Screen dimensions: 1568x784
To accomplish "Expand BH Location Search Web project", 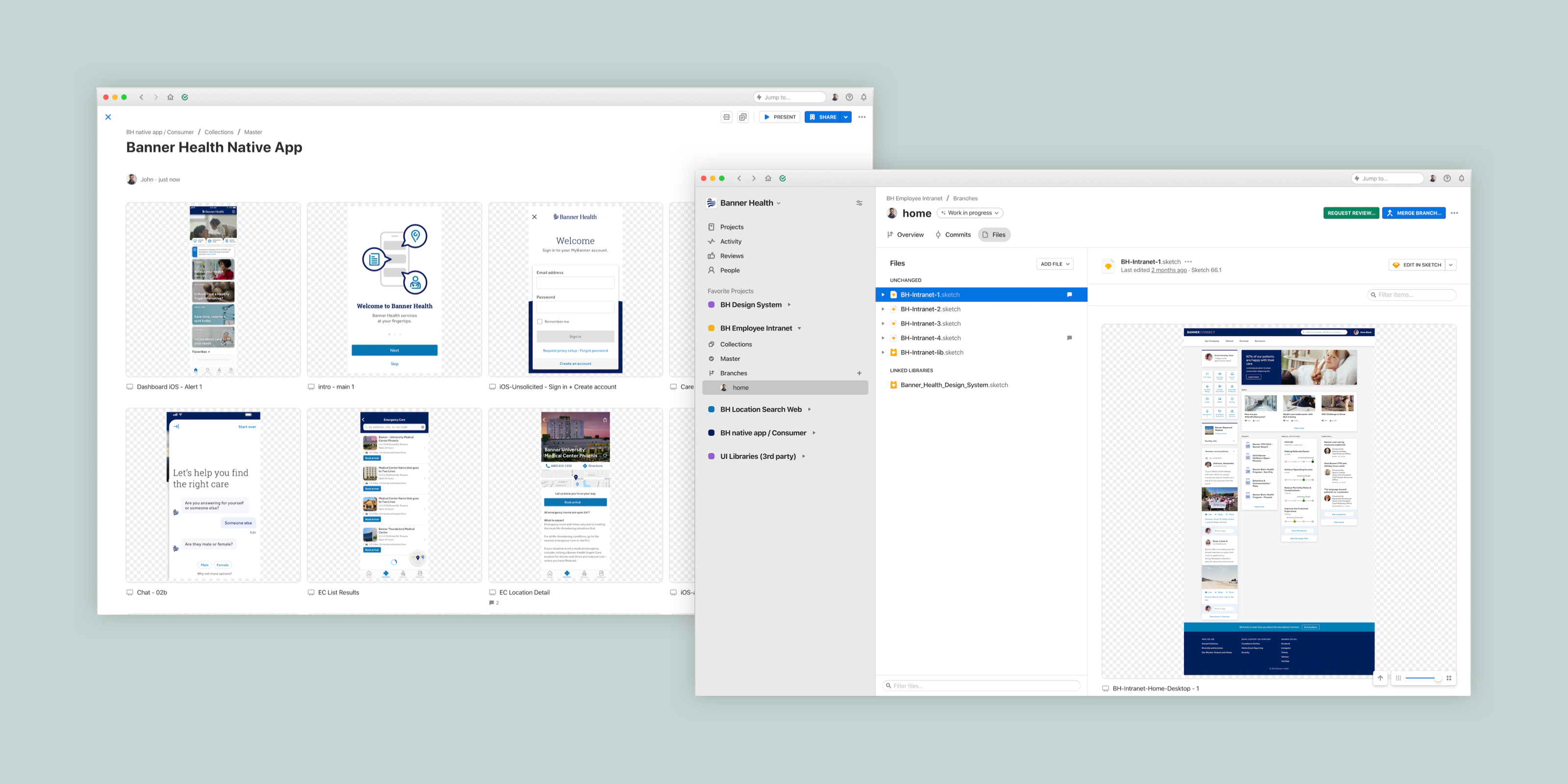I will pos(809,410).
